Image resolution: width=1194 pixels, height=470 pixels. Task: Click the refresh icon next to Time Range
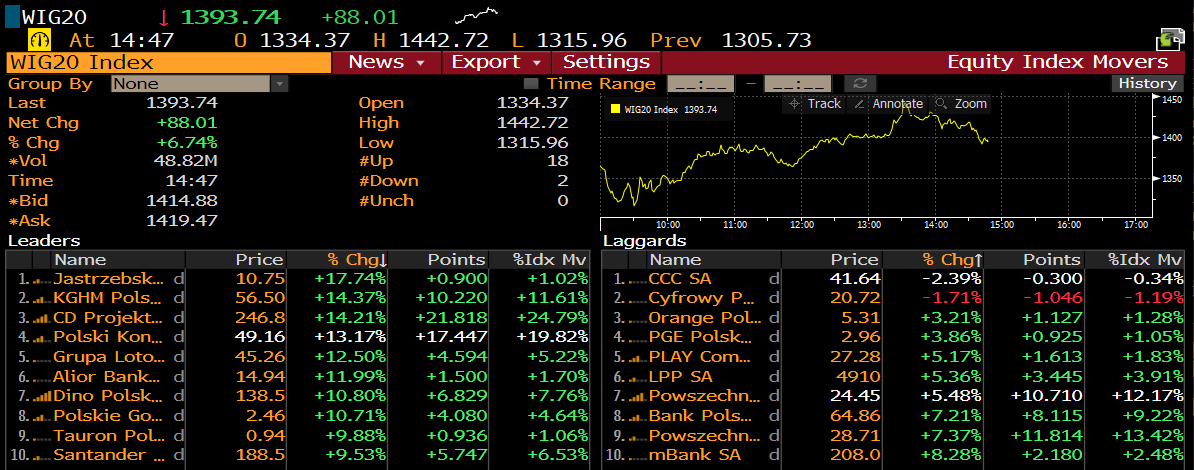860,83
